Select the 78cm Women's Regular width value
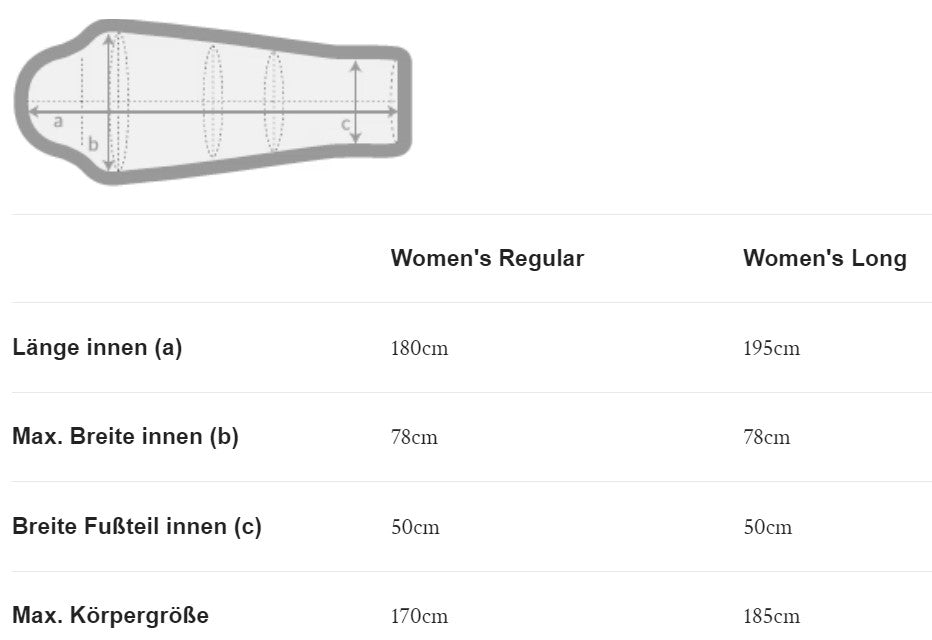Image resolution: width=932 pixels, height=640 pixels. click(414, 438)
